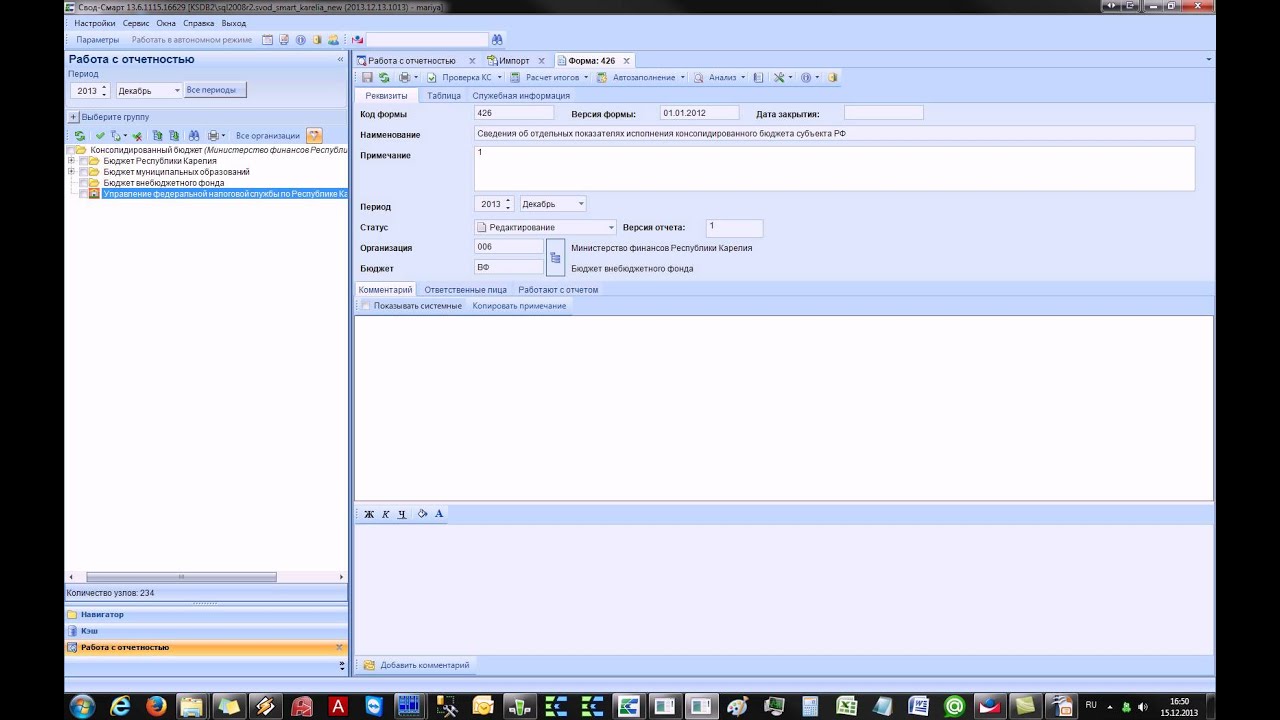The width and height of the screenshot is (1280, 720).
Task: Open the left panel month dropdown Декабрь
Action: coord(177,91)
